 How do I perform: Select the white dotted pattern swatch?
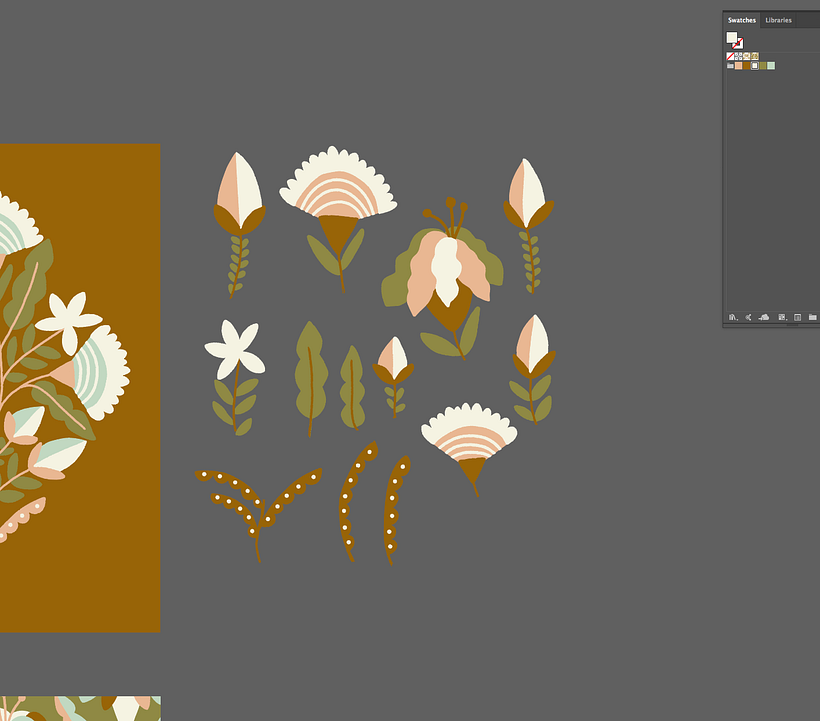(737, 57)
